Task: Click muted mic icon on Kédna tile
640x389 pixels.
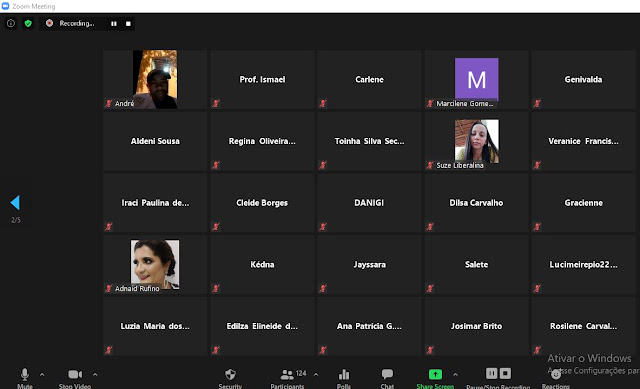Action: point(216,289)
